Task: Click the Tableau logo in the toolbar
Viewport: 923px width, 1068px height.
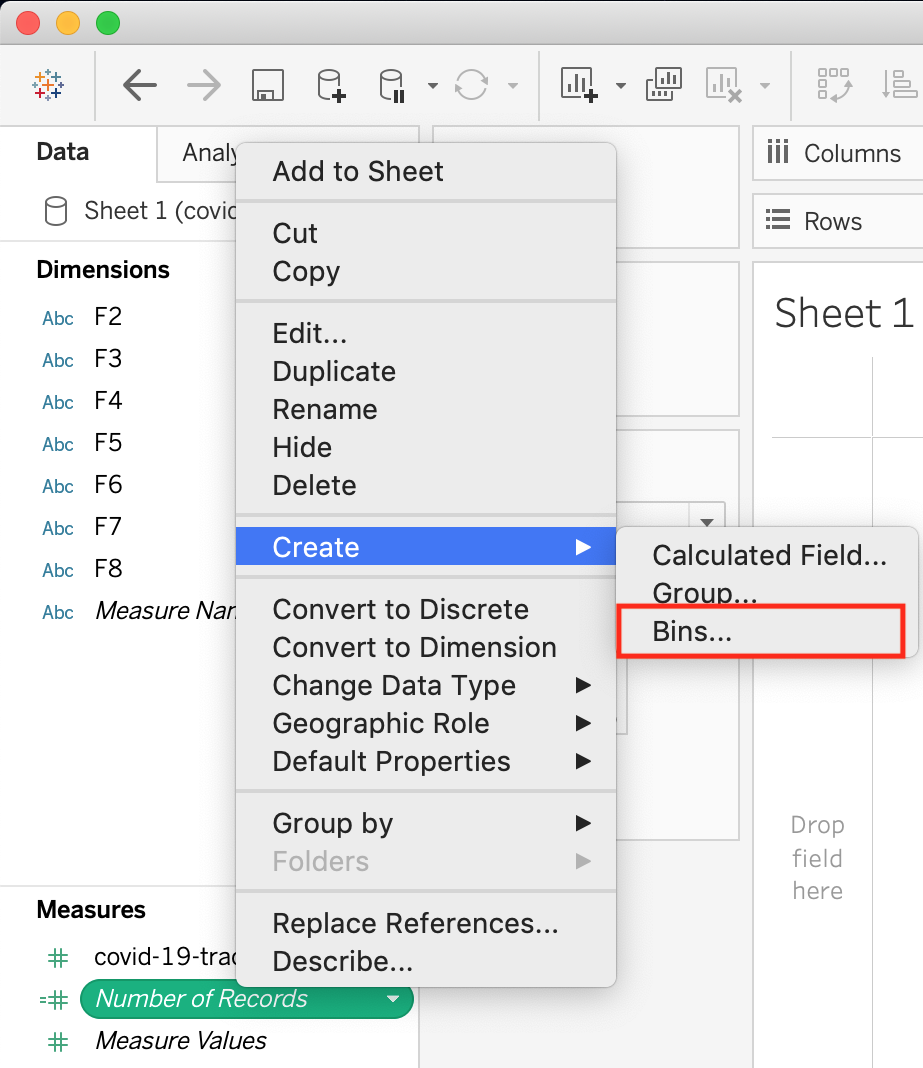Action: (x=47, y=85)
